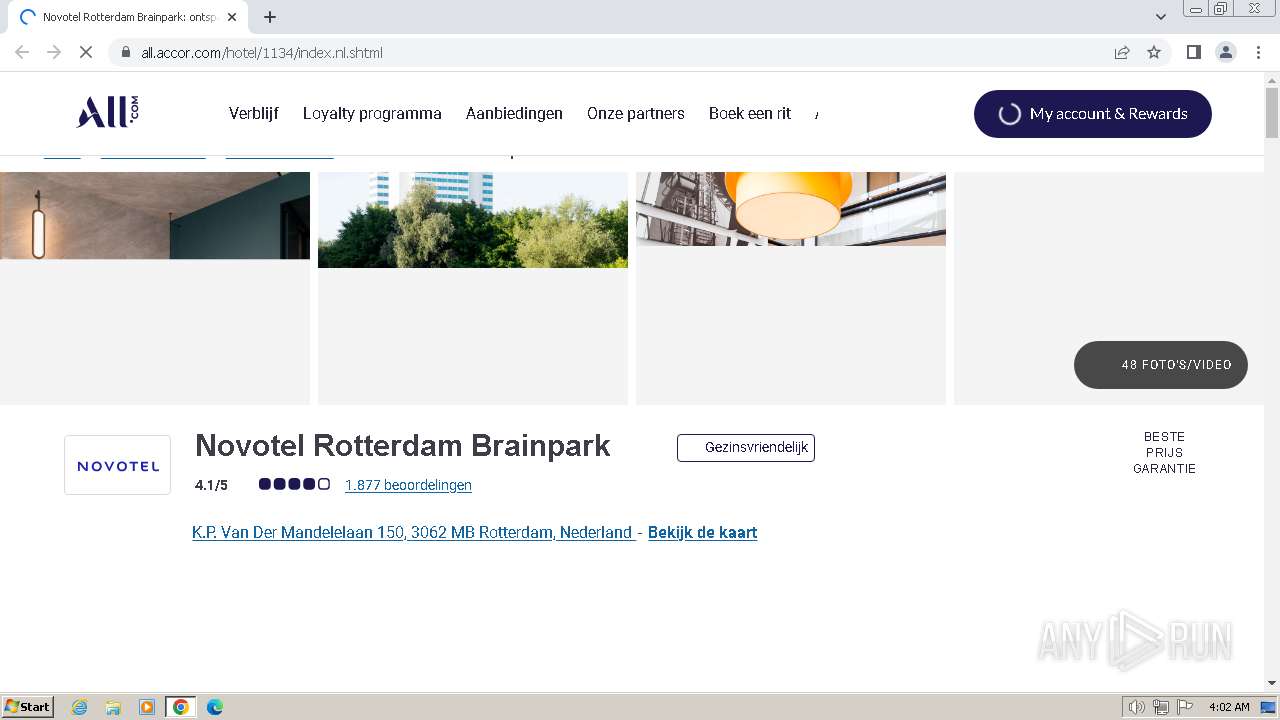
Task: Open the tab search dropdown
Action: click(x=1161, y=17)
